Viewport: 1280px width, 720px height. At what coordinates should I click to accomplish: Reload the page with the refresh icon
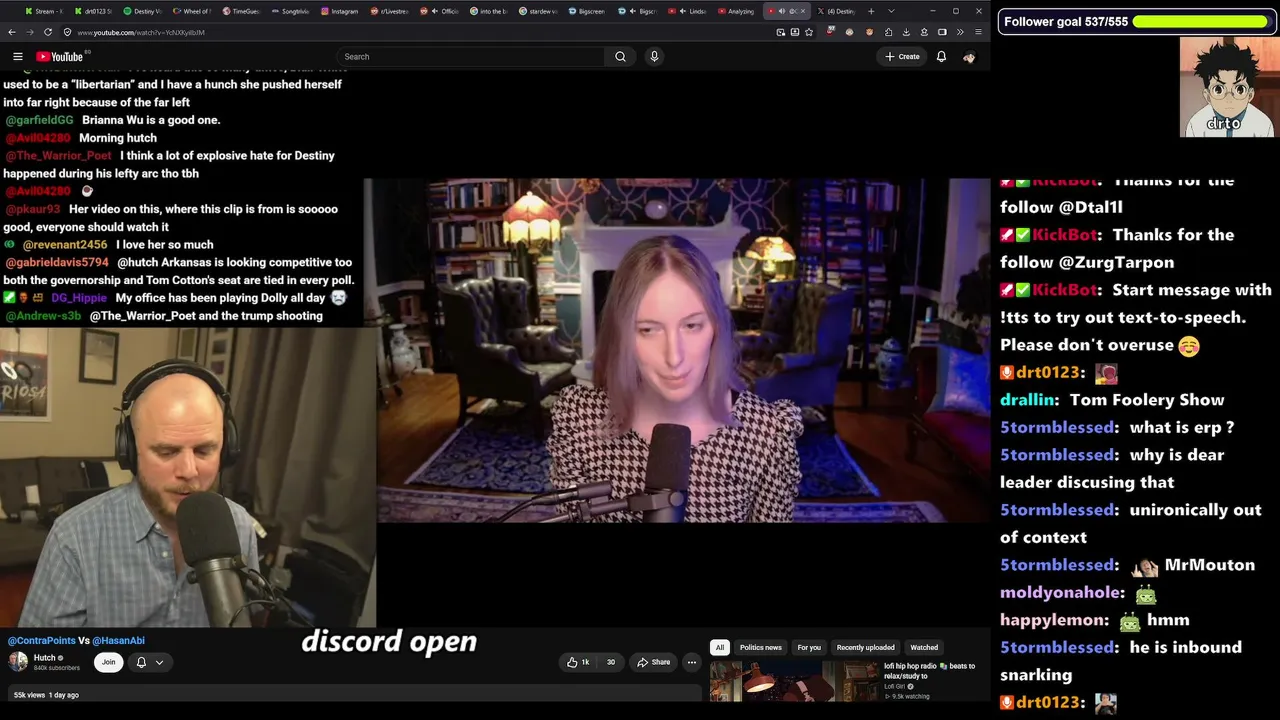click(x=47, y=32)
